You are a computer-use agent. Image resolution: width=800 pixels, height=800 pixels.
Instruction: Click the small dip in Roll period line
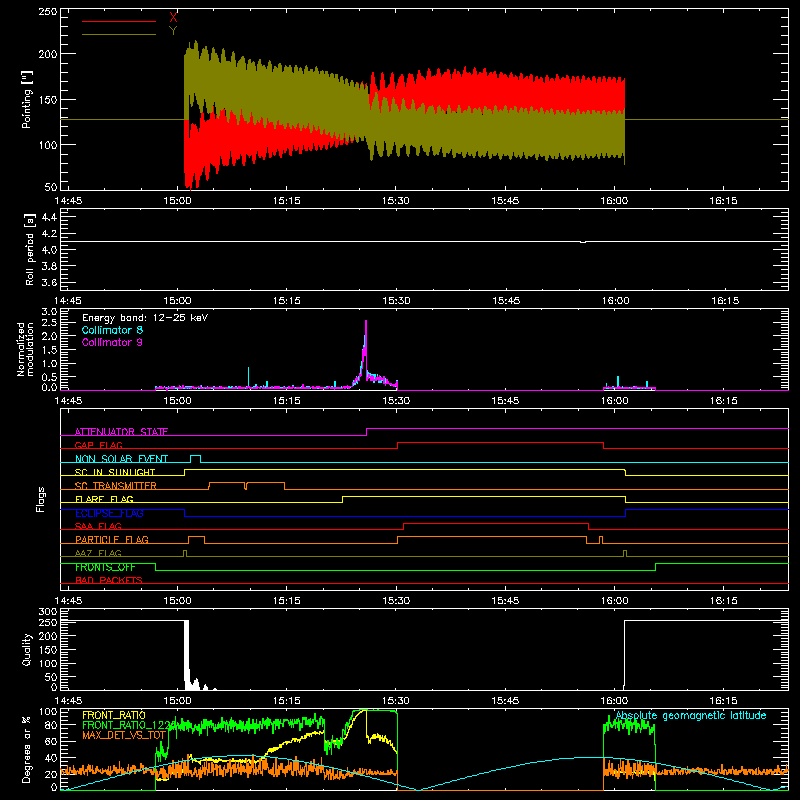[x=583, y=242]
